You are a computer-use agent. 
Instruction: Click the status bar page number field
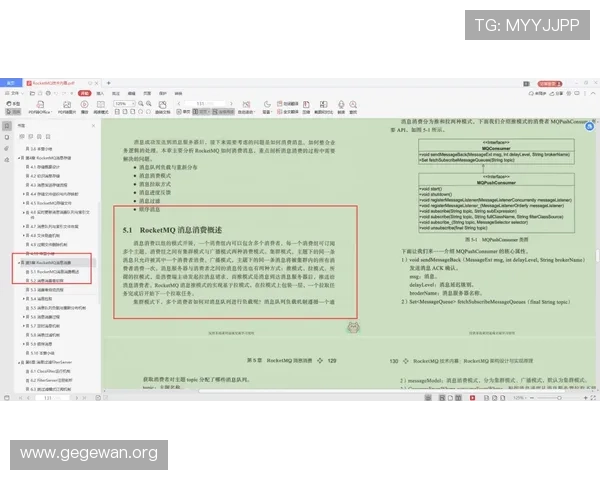point(52,398)
